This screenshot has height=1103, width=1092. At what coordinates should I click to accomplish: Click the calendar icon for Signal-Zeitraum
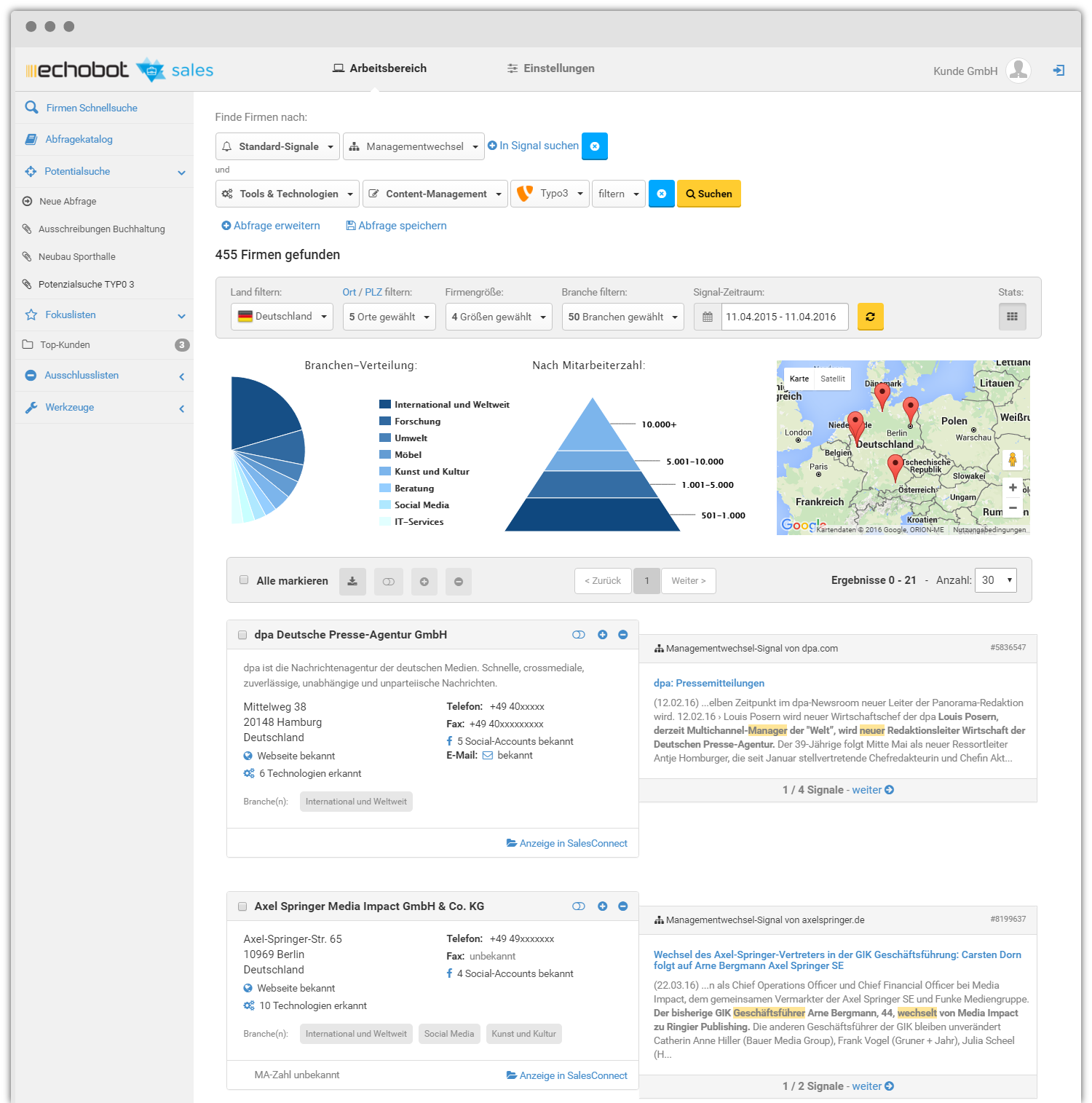coord(708,317)
